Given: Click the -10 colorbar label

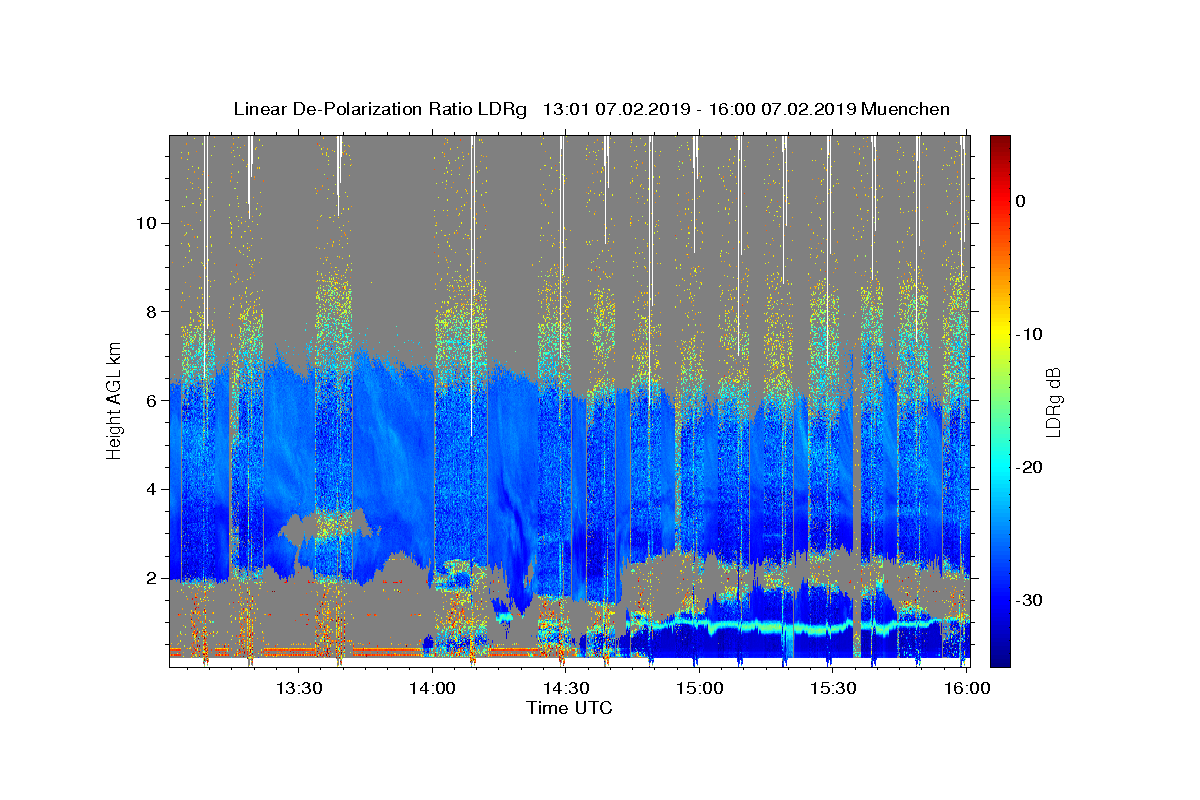Looking at the screenshot, I should tap(1029, 334).
